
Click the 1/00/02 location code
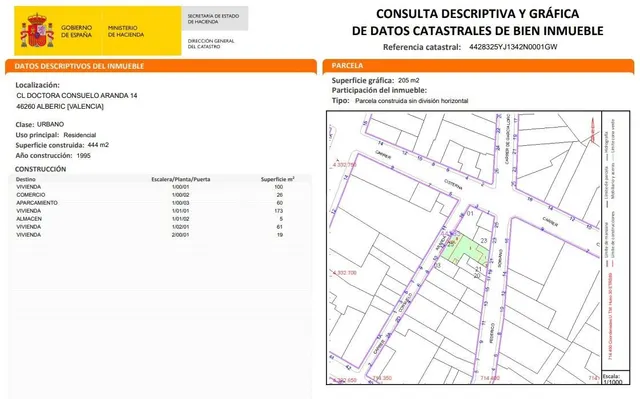pos(180,195)
